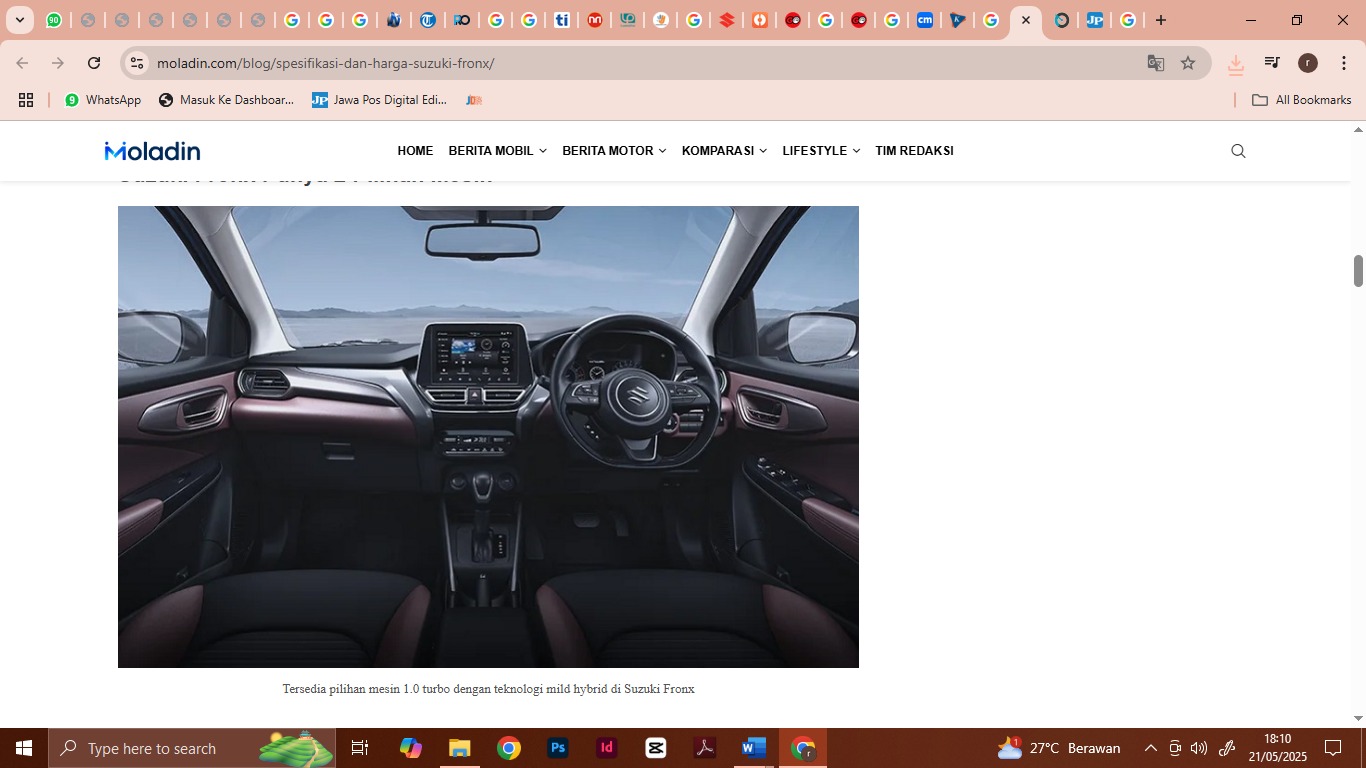The width and height of the screenshot is (1366, 768).
Task: Bookmark this page with star icon
Action: pyautogui.click(x=1188, y=63)
